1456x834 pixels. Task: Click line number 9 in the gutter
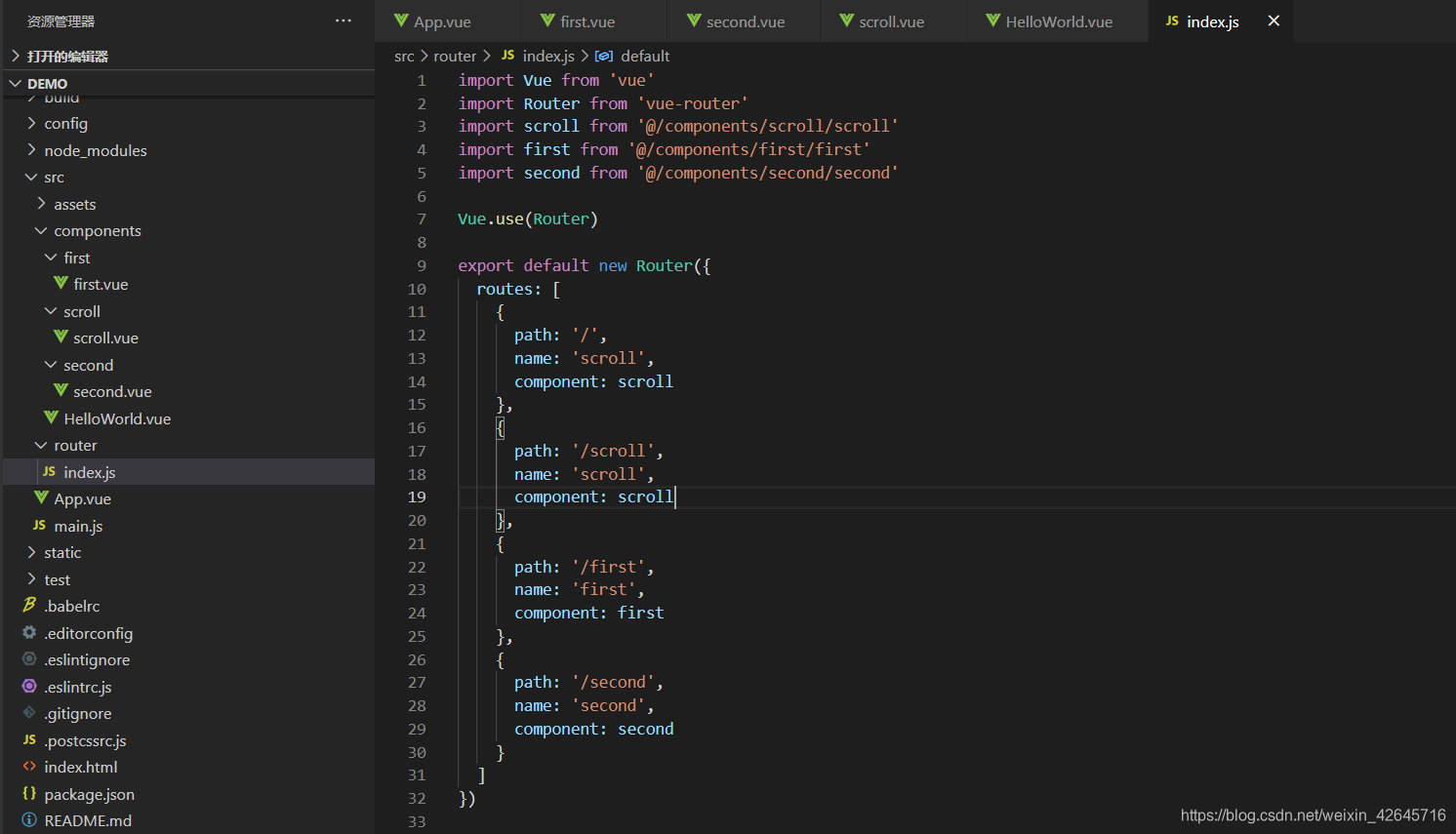tap(422, 265)
